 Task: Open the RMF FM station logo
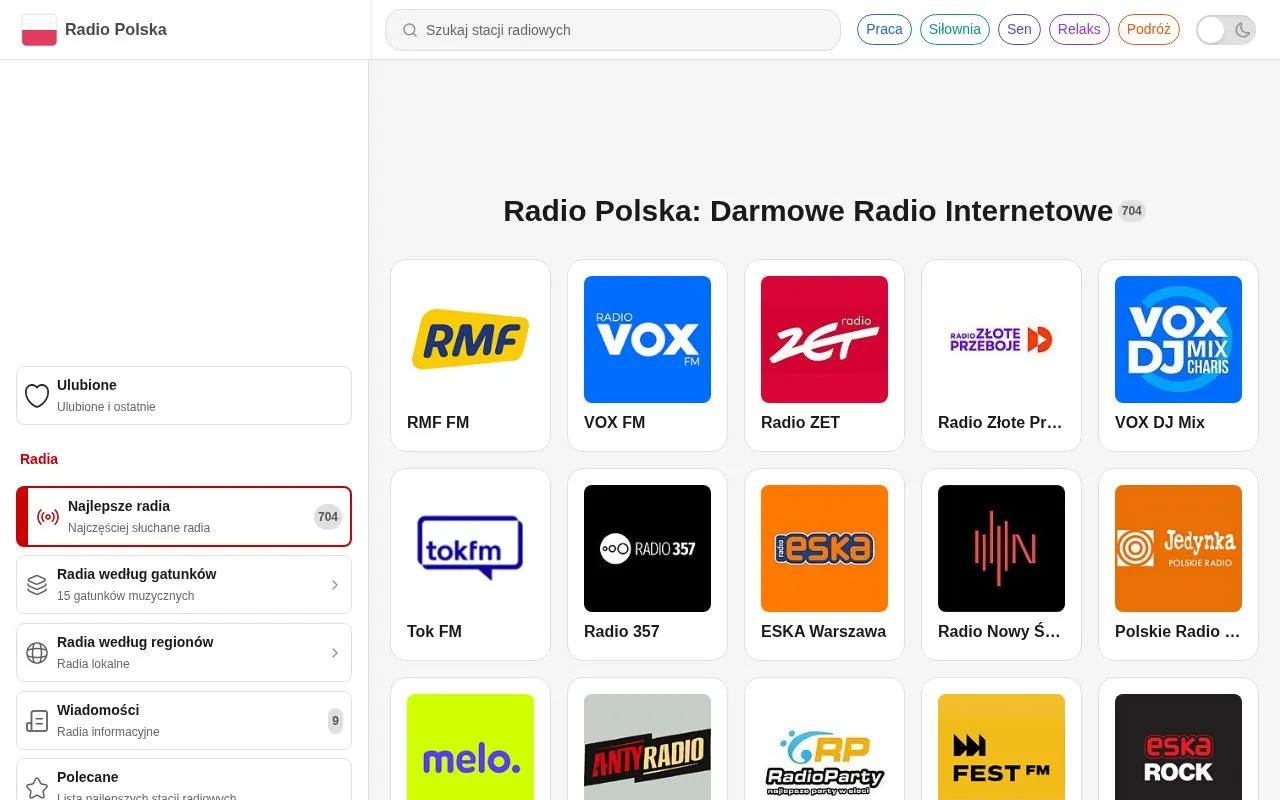(x=470, y=339)
